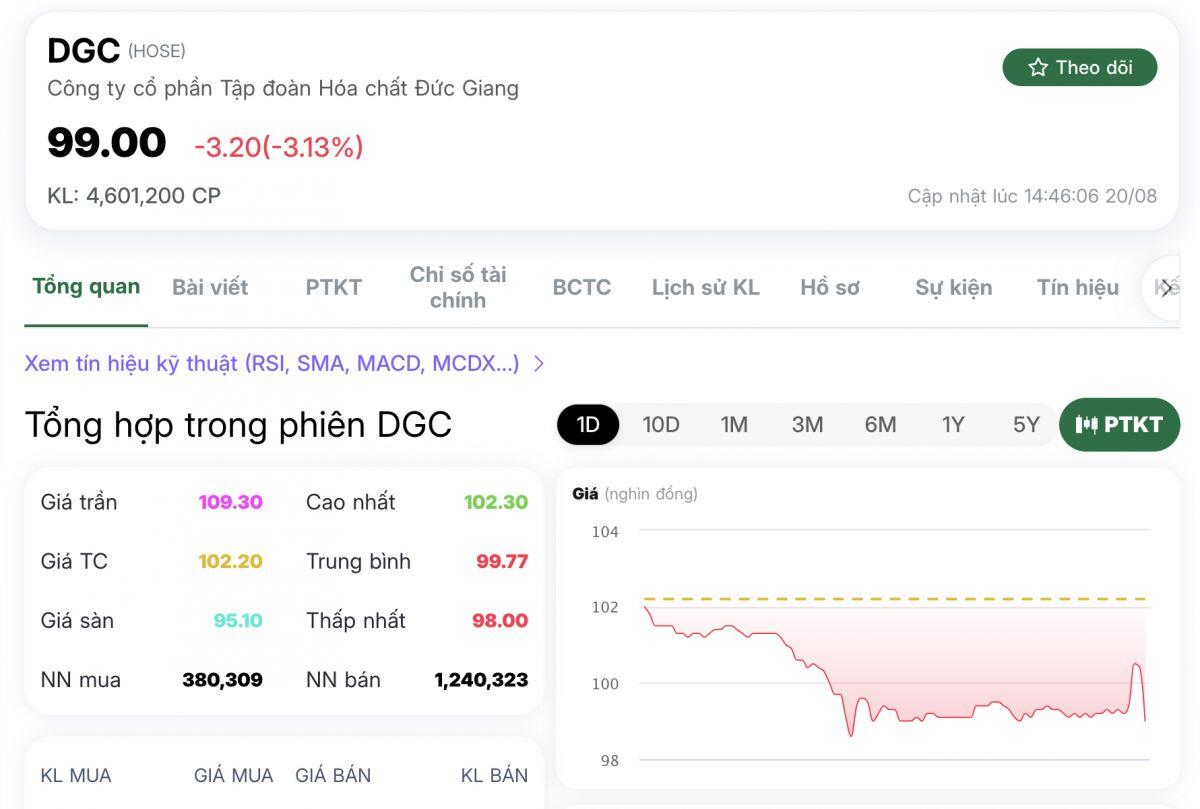1200x809 pixels.
Task: Open the Bài viết tab
Action: click(x=209, y=287)
